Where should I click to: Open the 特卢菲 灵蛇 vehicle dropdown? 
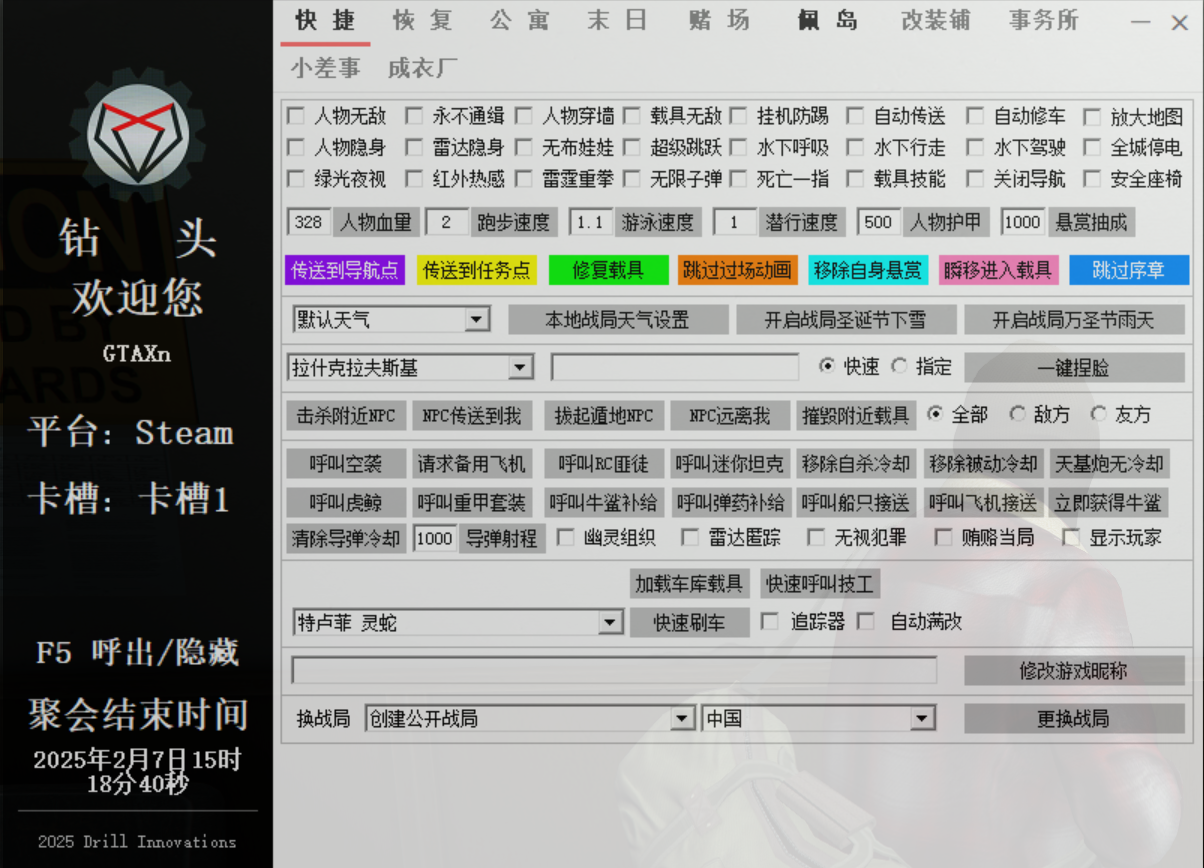pos(610,623)
